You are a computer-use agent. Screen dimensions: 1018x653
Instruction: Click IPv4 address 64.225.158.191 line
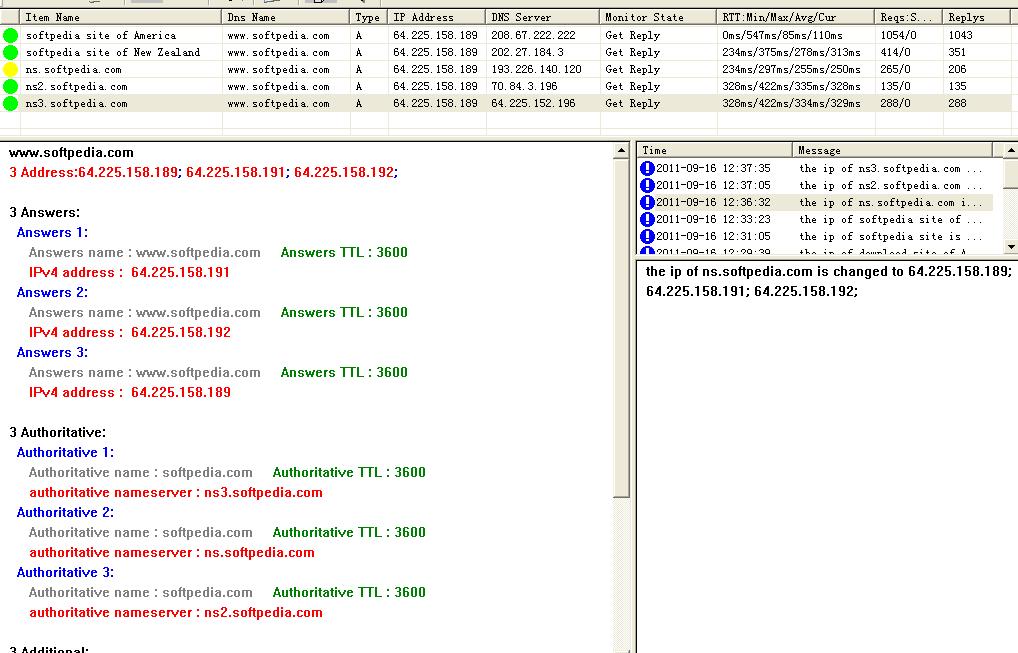pyautogui.click(x=130, y=273)
